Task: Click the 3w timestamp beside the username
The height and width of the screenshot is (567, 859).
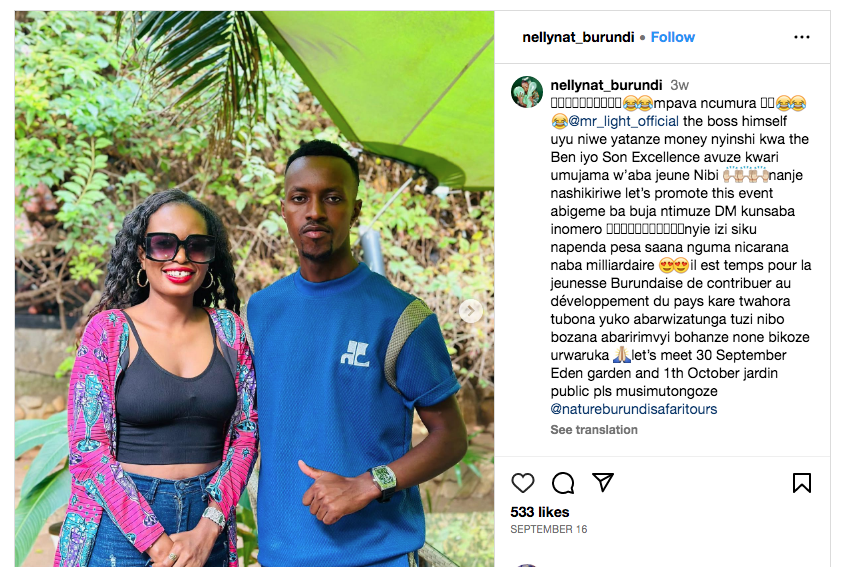Action: coord(679,85)
